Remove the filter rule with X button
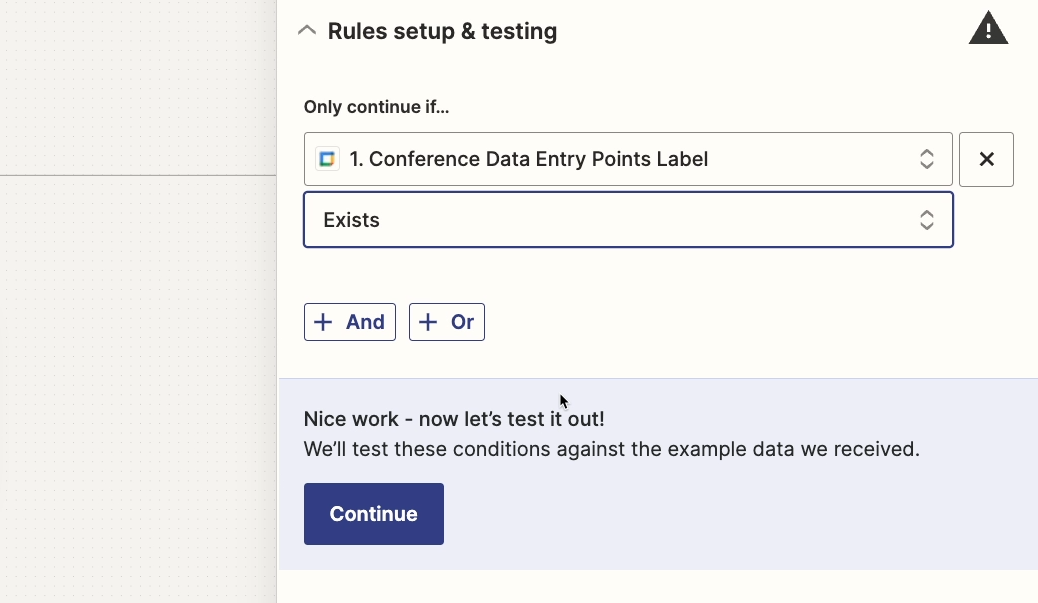Image resolution: width=1038 pixels, height=603 pixels. tap(986, 160)
